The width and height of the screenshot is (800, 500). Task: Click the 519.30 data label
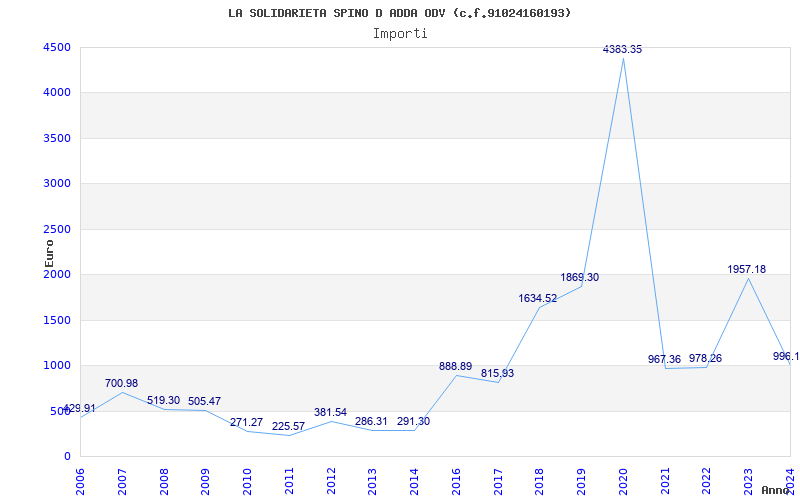[x=163, y=401]
